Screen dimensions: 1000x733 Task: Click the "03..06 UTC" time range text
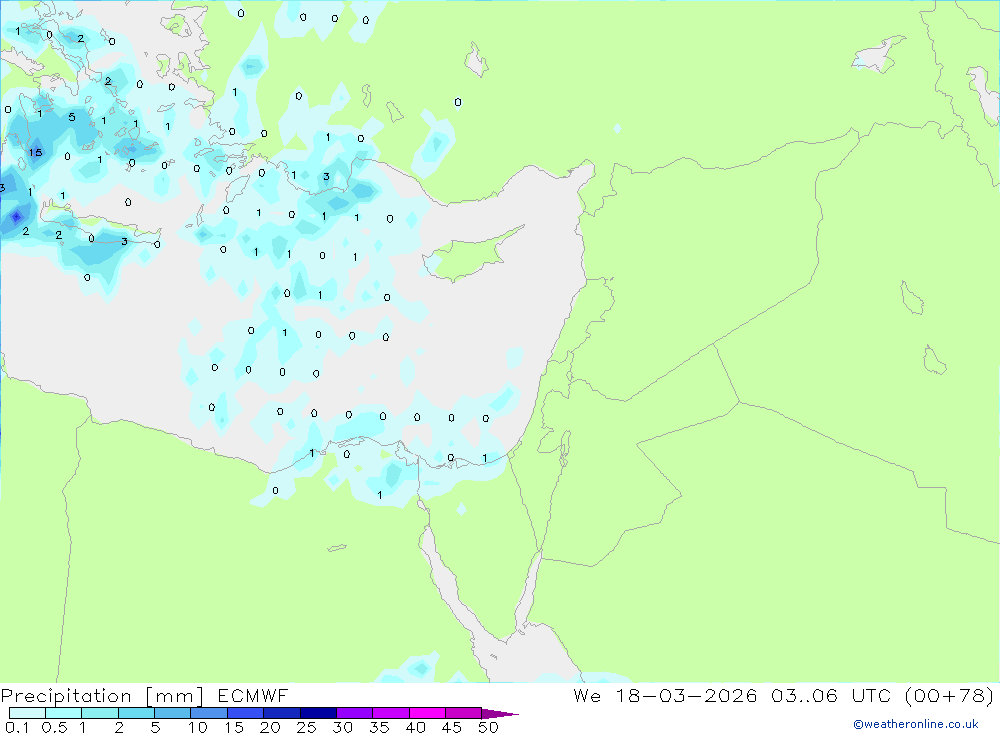click(831, 696)
